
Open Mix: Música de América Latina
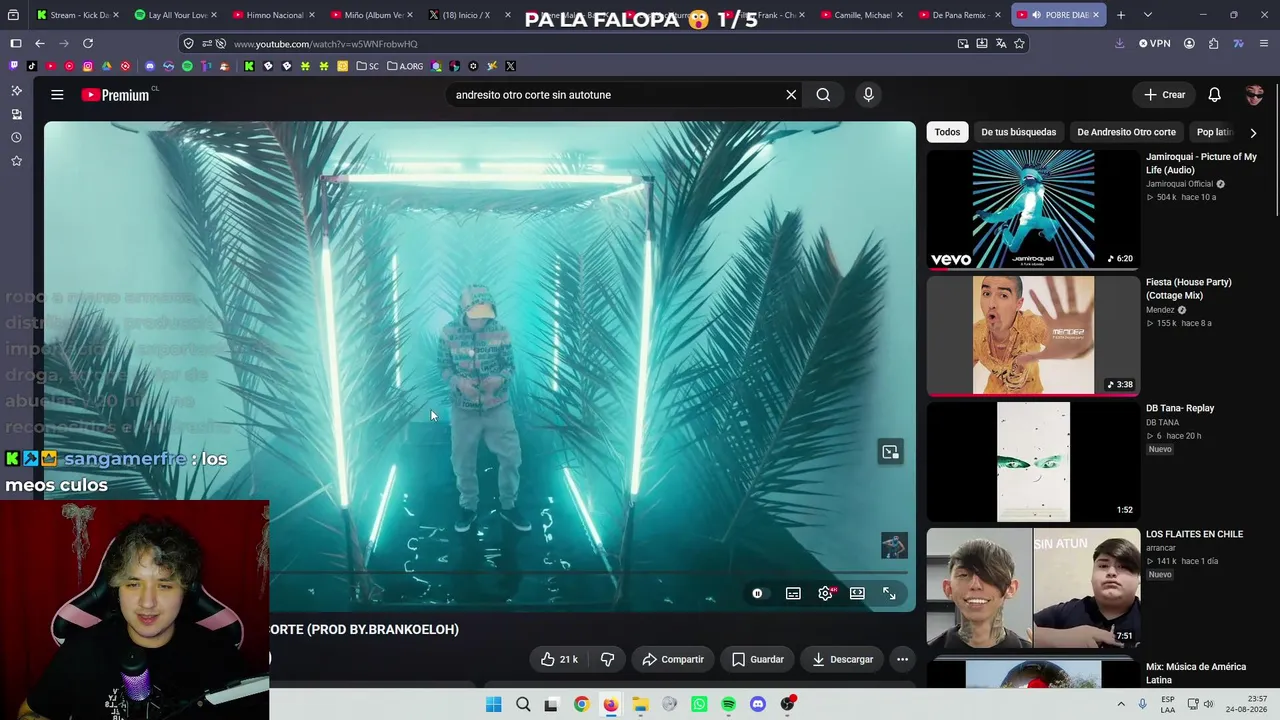click(1195, 673)
